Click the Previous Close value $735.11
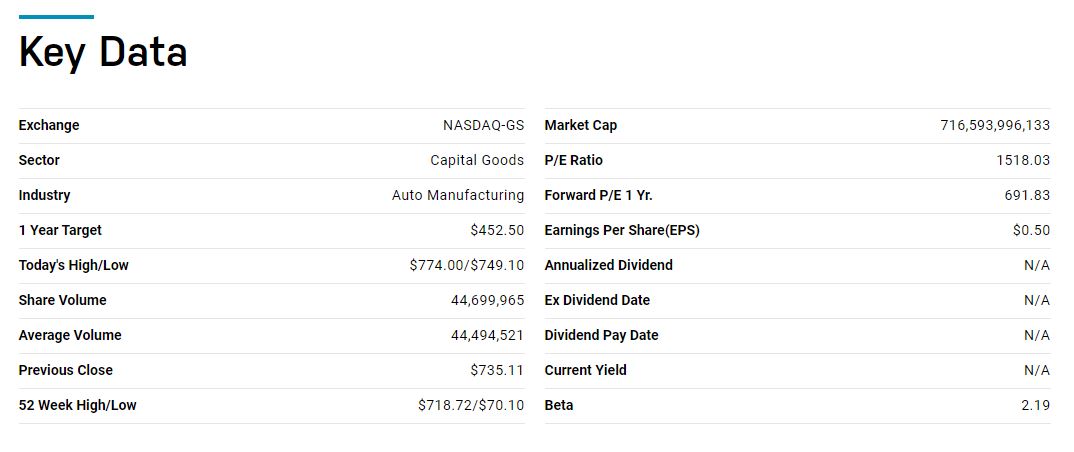 point(497,371)
